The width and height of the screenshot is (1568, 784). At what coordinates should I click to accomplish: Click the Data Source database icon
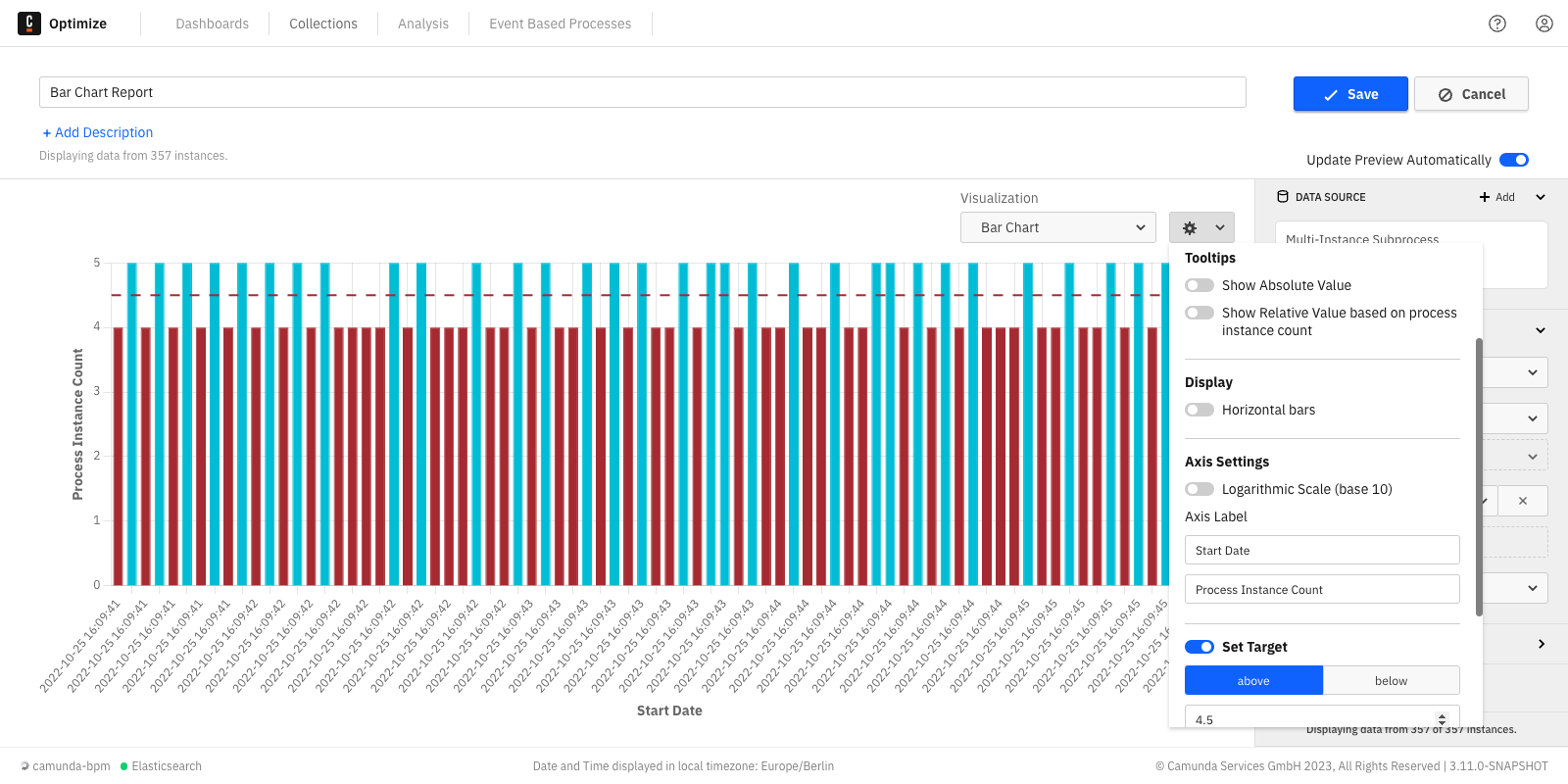click(x=1283, y=197)
